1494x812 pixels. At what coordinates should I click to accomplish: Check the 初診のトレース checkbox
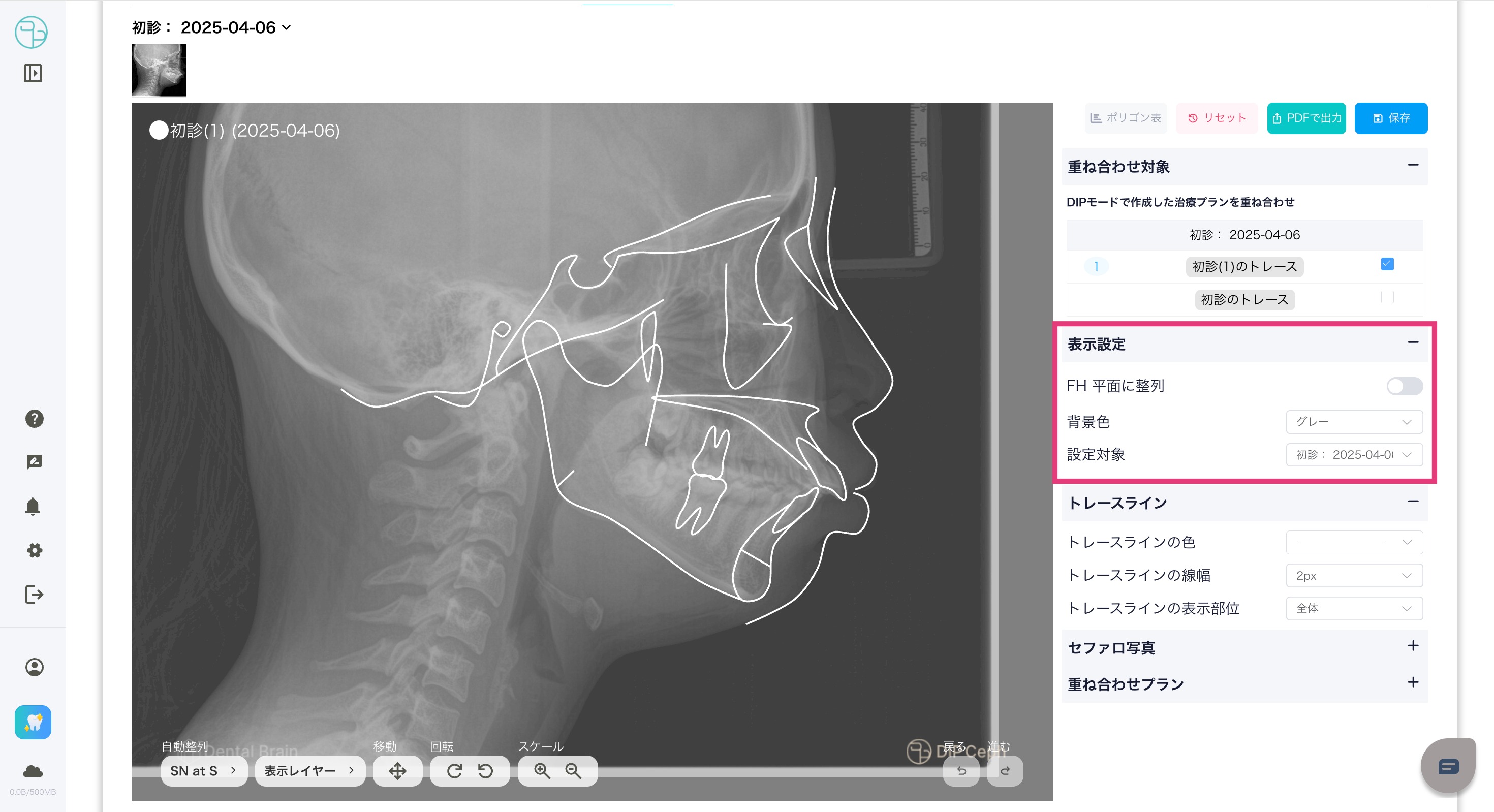click(1387, 298)
